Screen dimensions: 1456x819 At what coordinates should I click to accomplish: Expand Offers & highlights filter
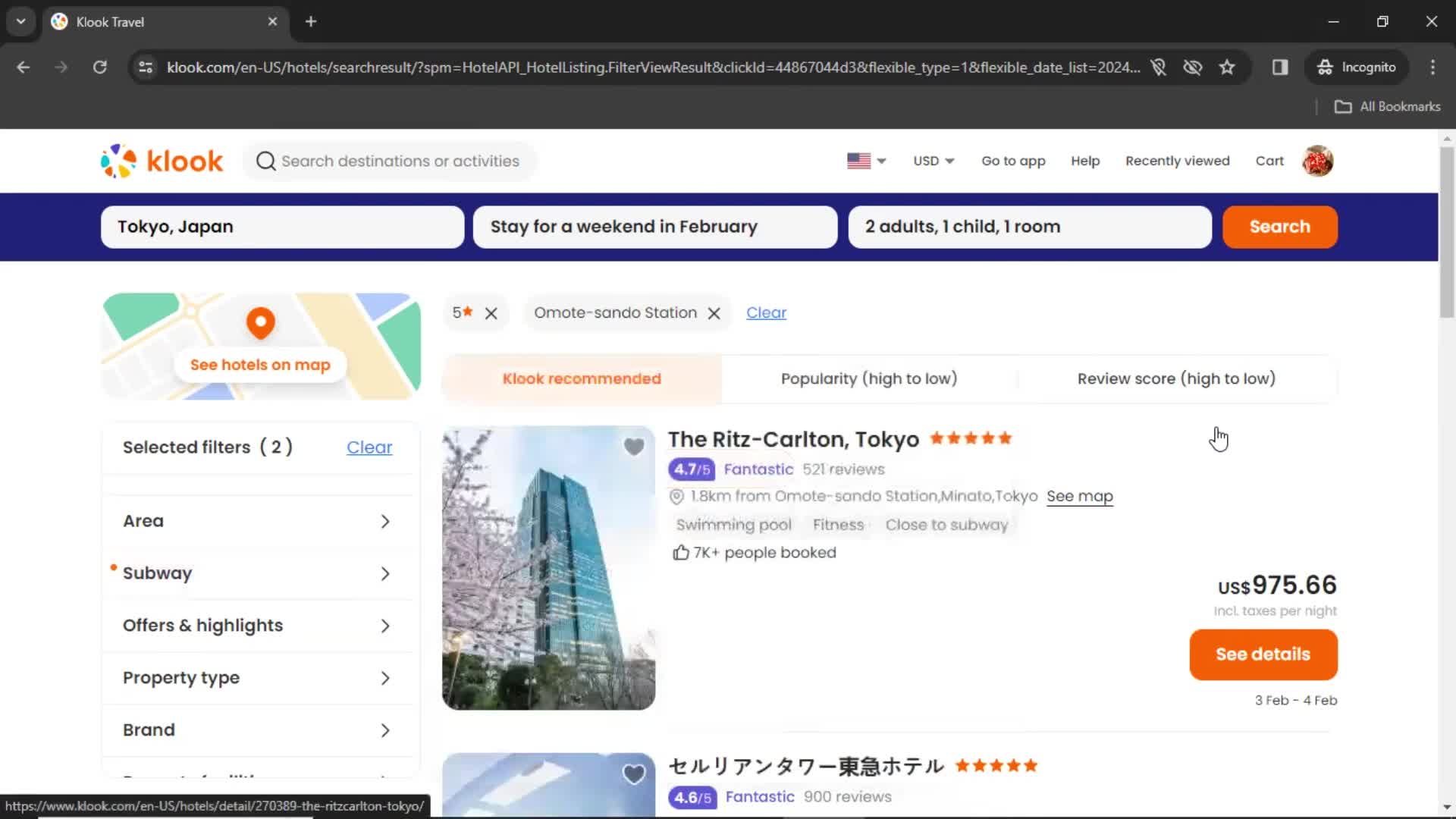(258, 626)
